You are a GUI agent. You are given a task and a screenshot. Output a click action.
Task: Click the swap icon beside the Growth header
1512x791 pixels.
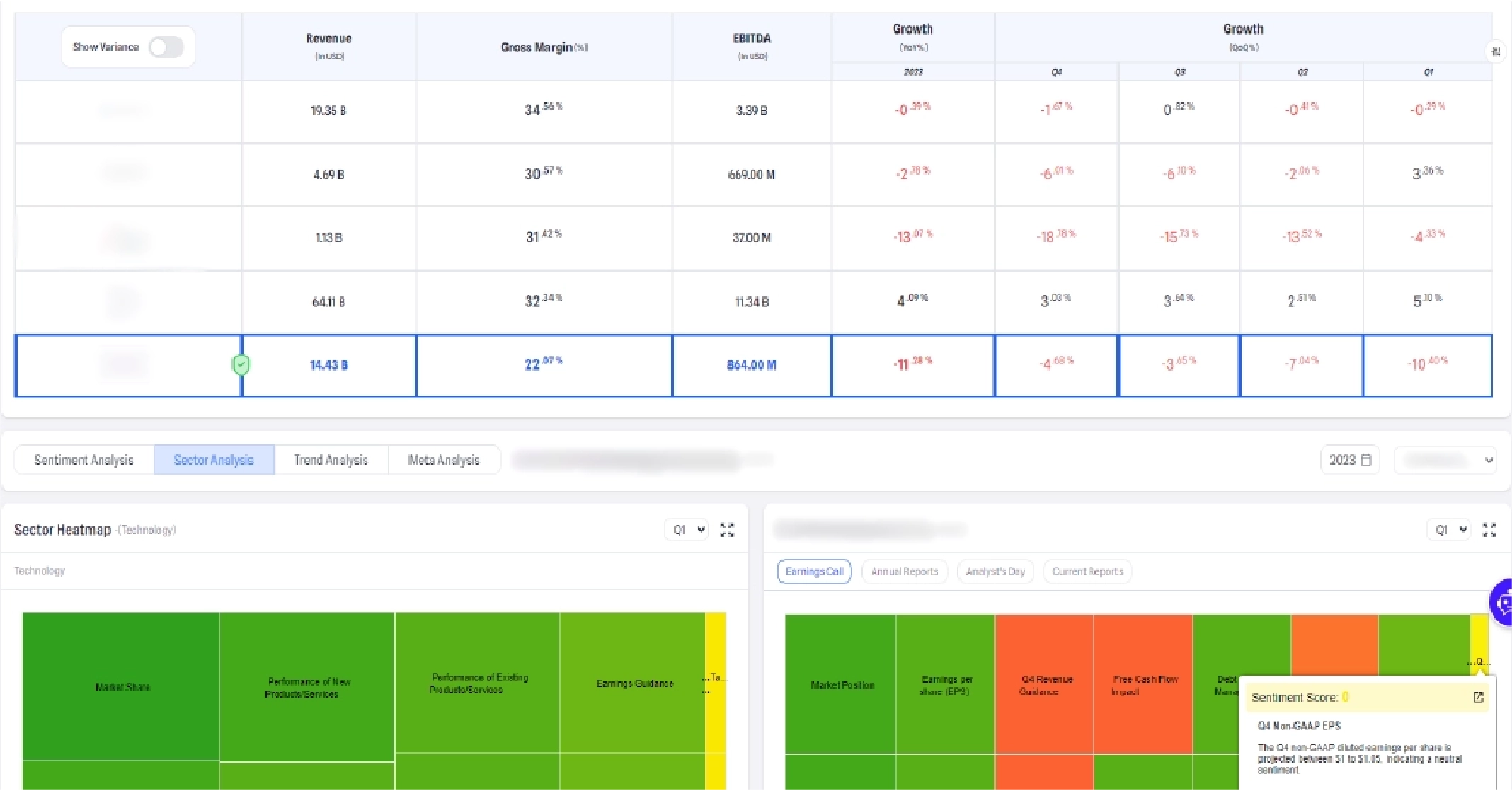1496,52
